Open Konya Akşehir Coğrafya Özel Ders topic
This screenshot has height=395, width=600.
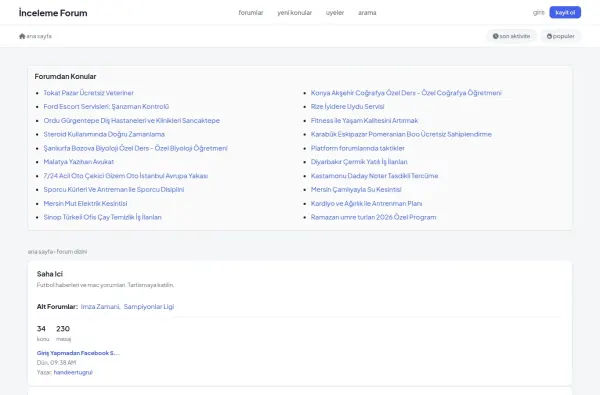click(x=406, y=93)
